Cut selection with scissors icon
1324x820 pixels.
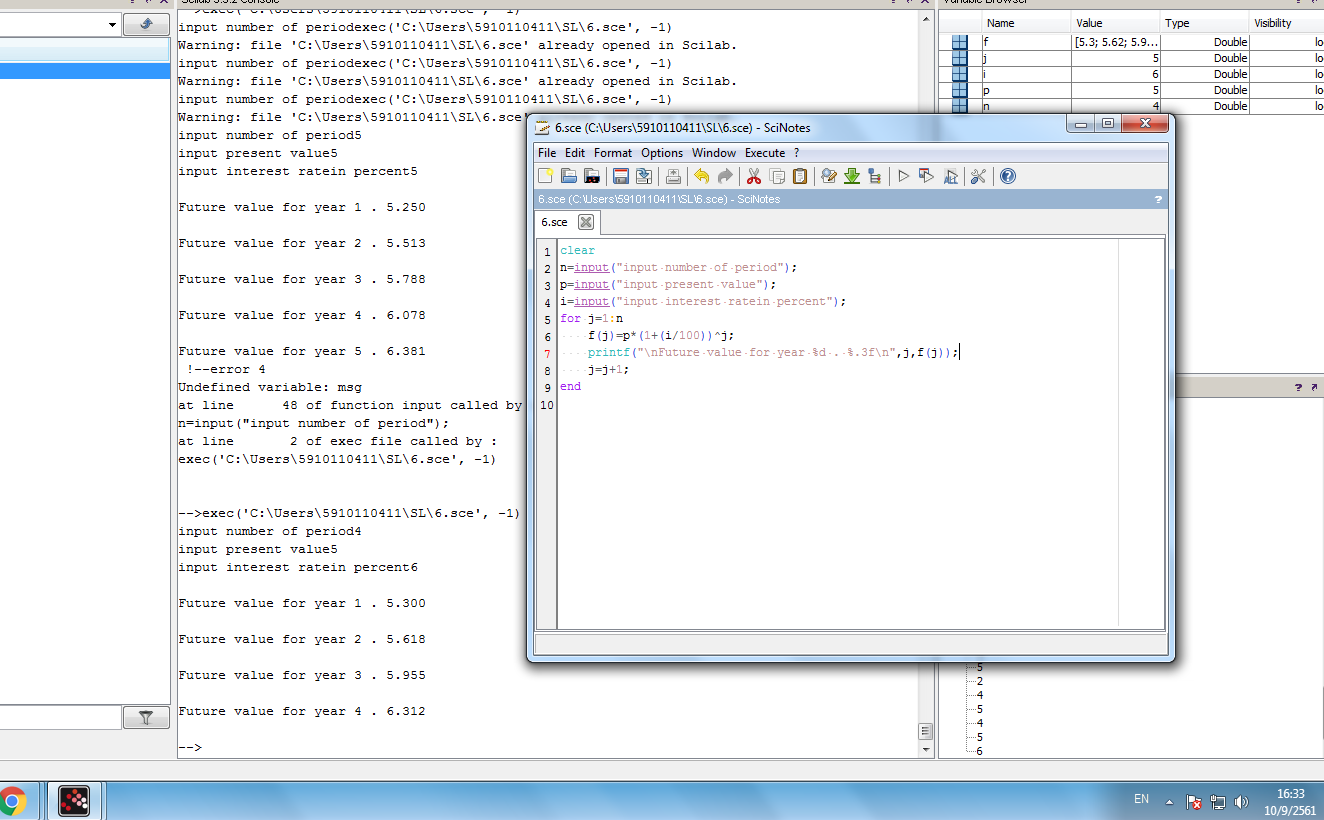coord(754,176)
